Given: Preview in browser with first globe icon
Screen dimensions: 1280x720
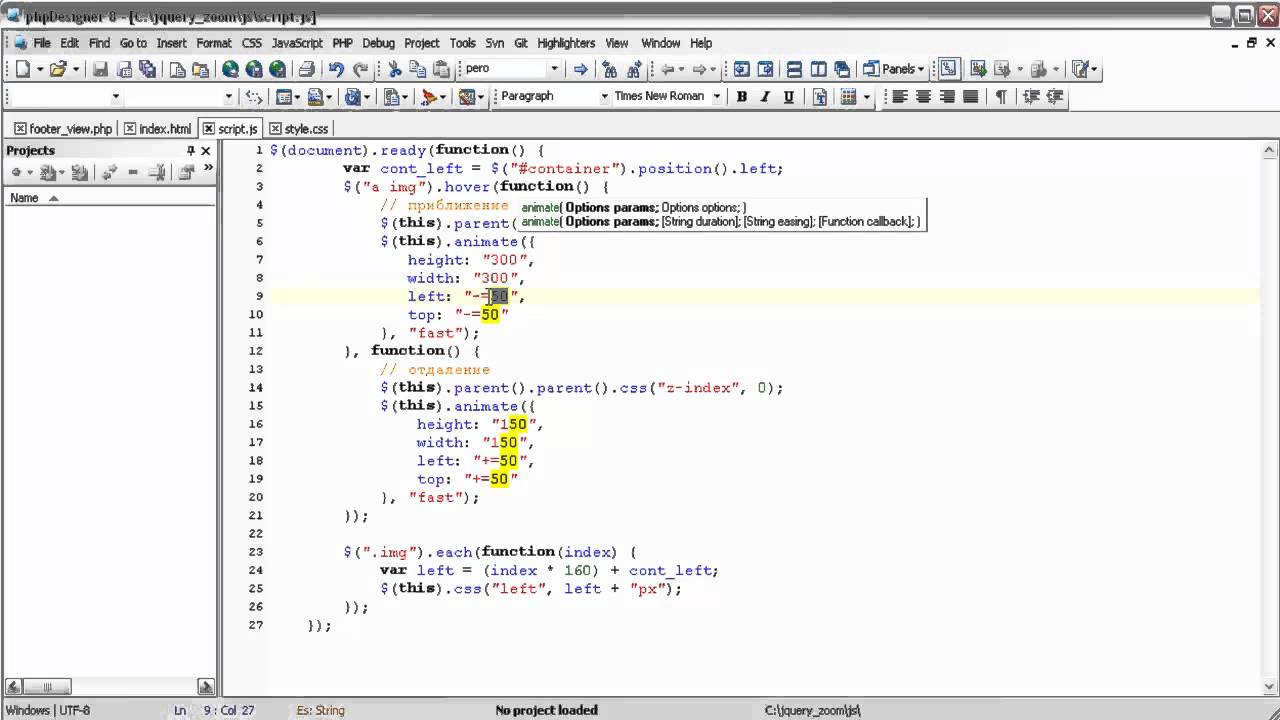Looking at the screenshot, I should (230, 69).
